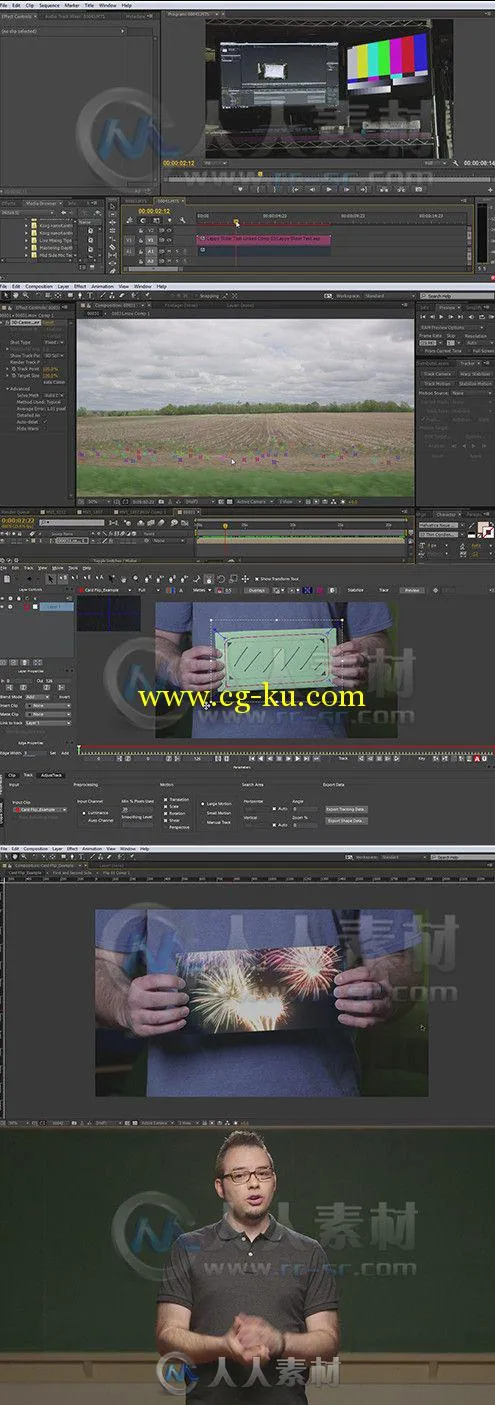Screen dimensions: 495x1405
Task: Open the Active Camera view dropdown in the field After Effects viewer
Action: (x=253, y=501)
